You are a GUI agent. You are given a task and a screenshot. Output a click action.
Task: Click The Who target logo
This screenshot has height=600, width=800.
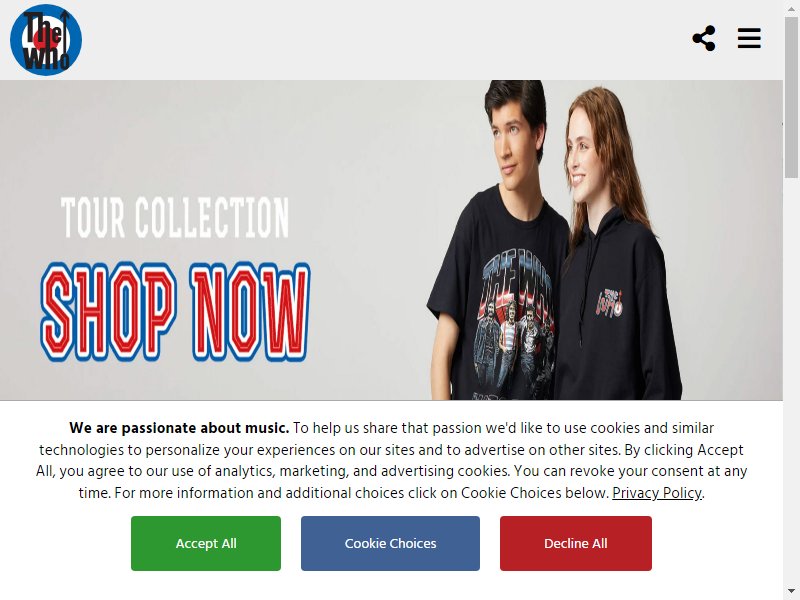46,40
